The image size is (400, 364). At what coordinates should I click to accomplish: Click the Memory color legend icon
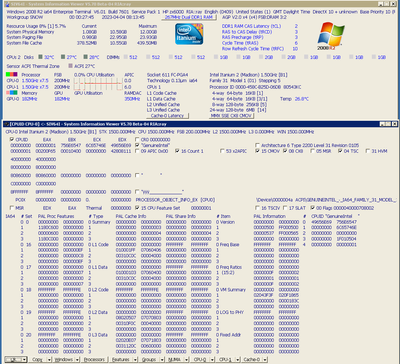point(12,92)
